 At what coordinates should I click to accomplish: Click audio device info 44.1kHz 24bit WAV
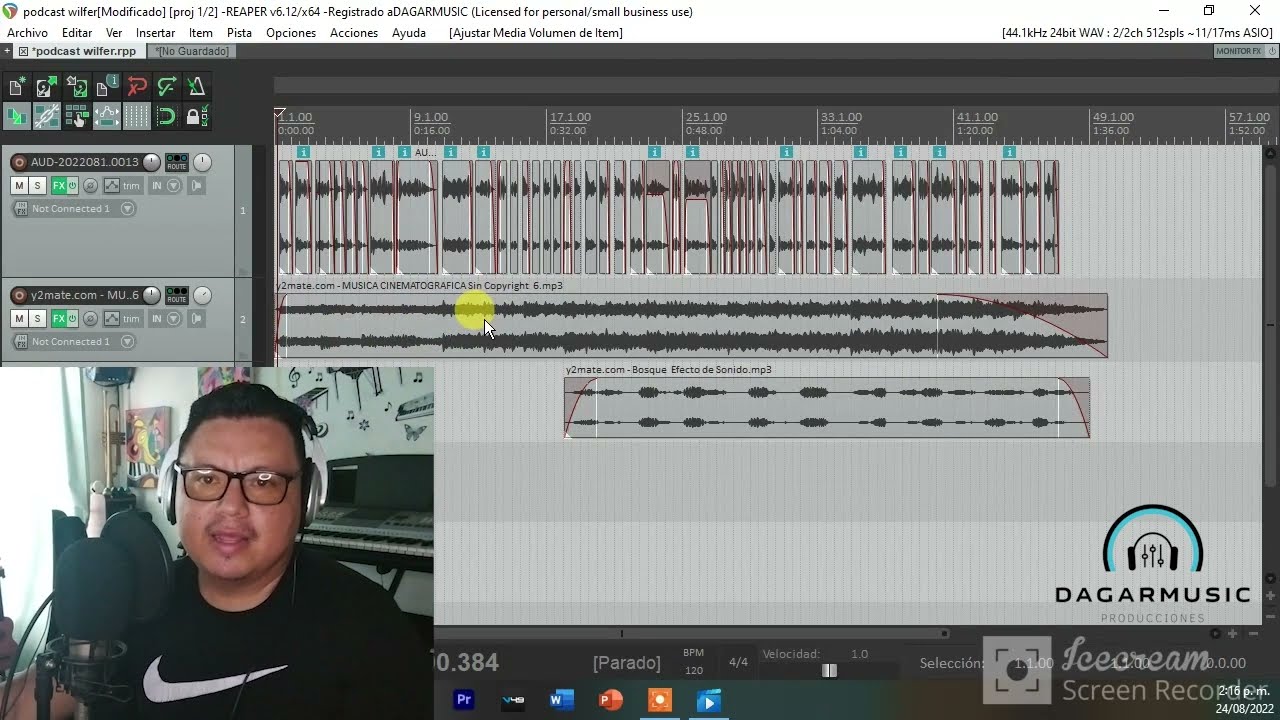(x=1137, y=33)
